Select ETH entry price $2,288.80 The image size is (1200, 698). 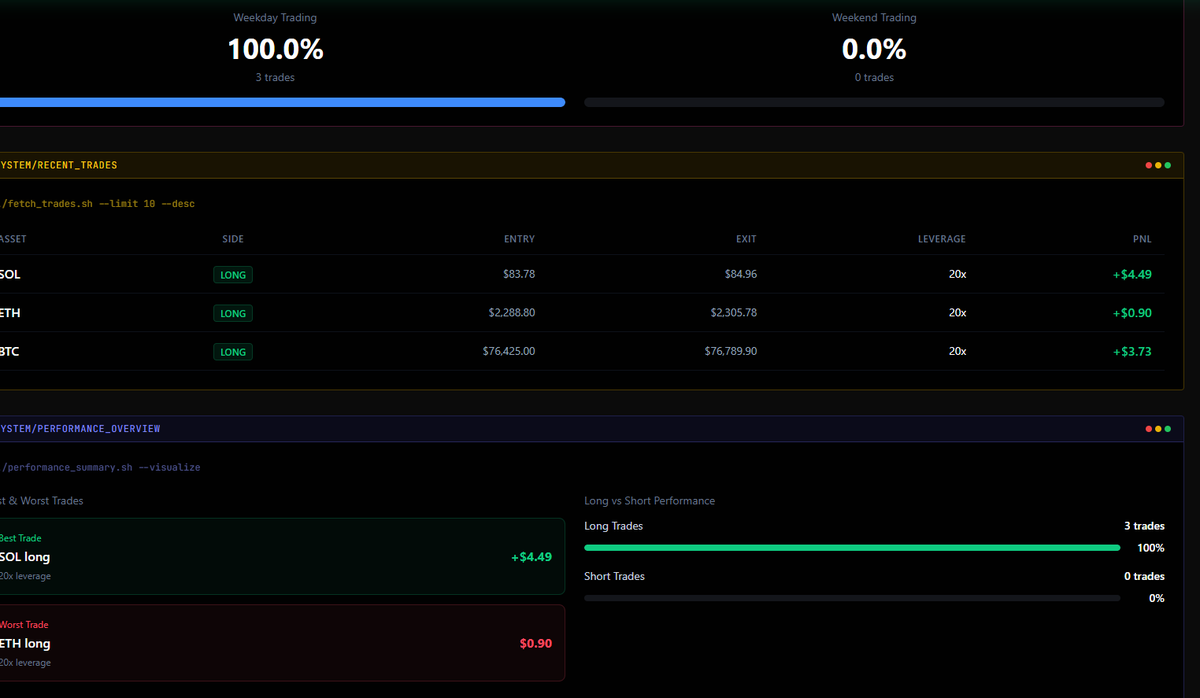pos(512,313)
